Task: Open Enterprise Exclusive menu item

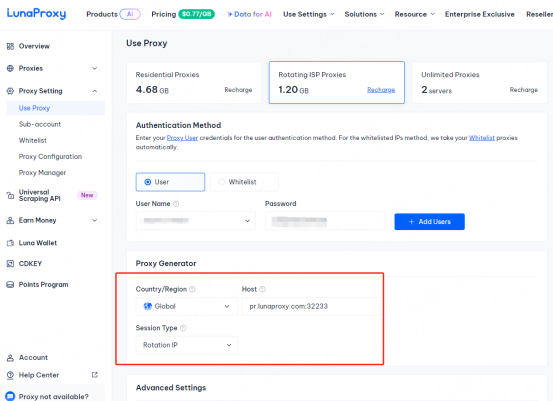Action: 480,14
